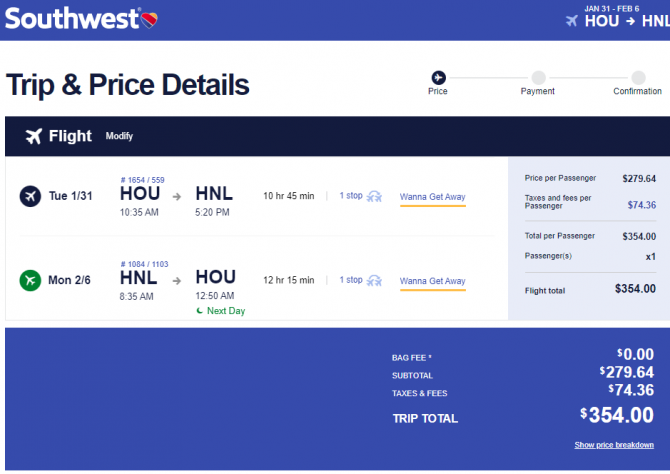This screenshot has height=474, width=670.
Task: Expand the Show price breakdown link
Action: (614, 445)
